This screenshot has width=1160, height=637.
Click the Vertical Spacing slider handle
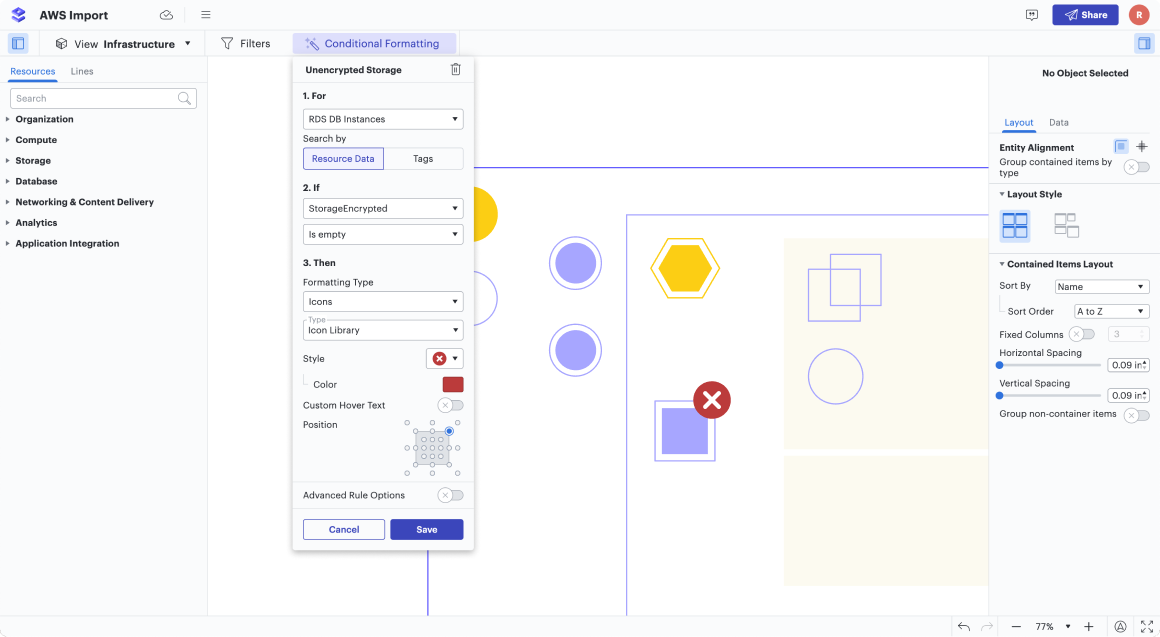pyautogui.click(x=1000, y=395)
